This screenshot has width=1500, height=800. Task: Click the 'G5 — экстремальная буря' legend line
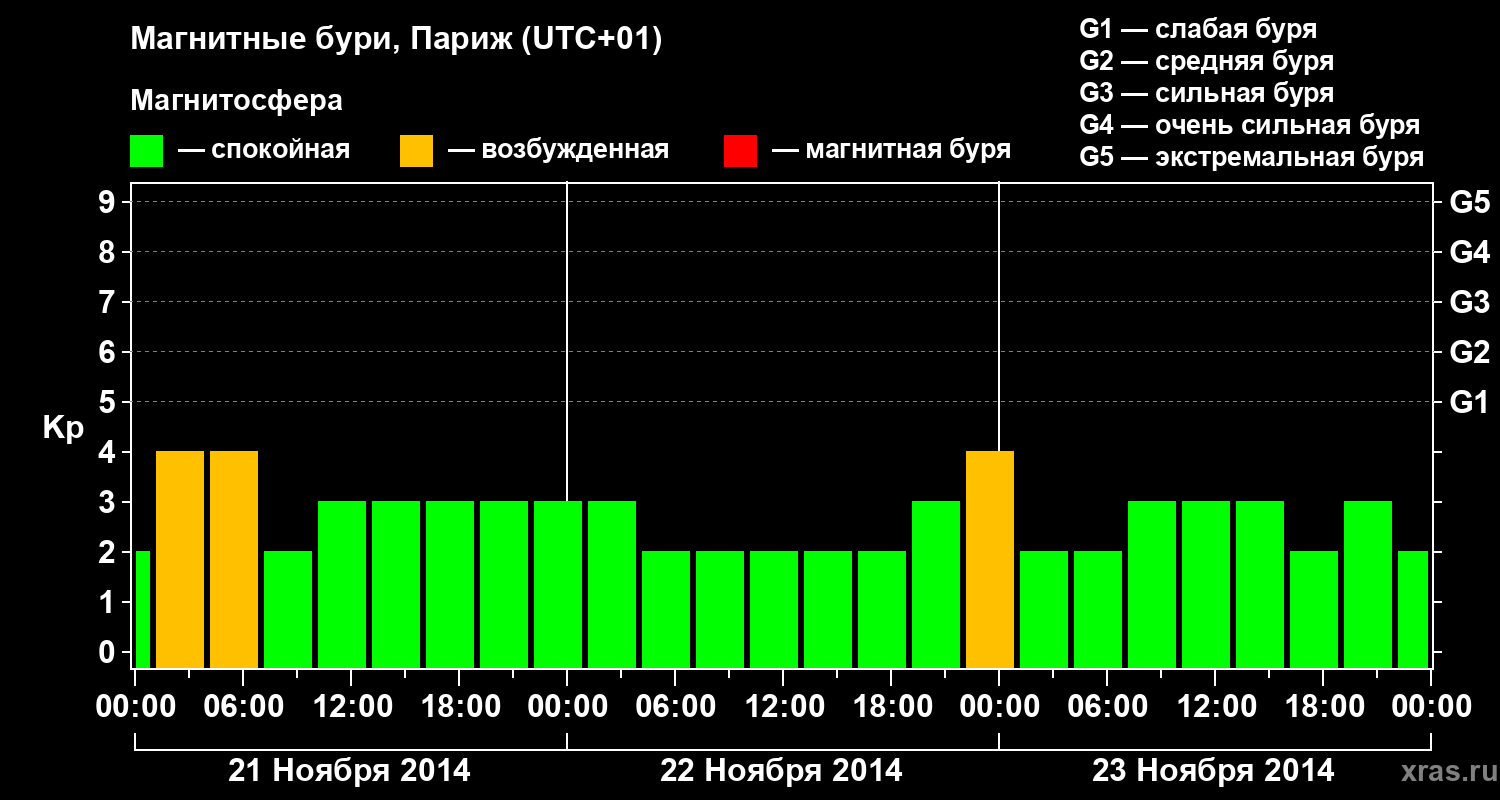click(x=1252, y=158)
